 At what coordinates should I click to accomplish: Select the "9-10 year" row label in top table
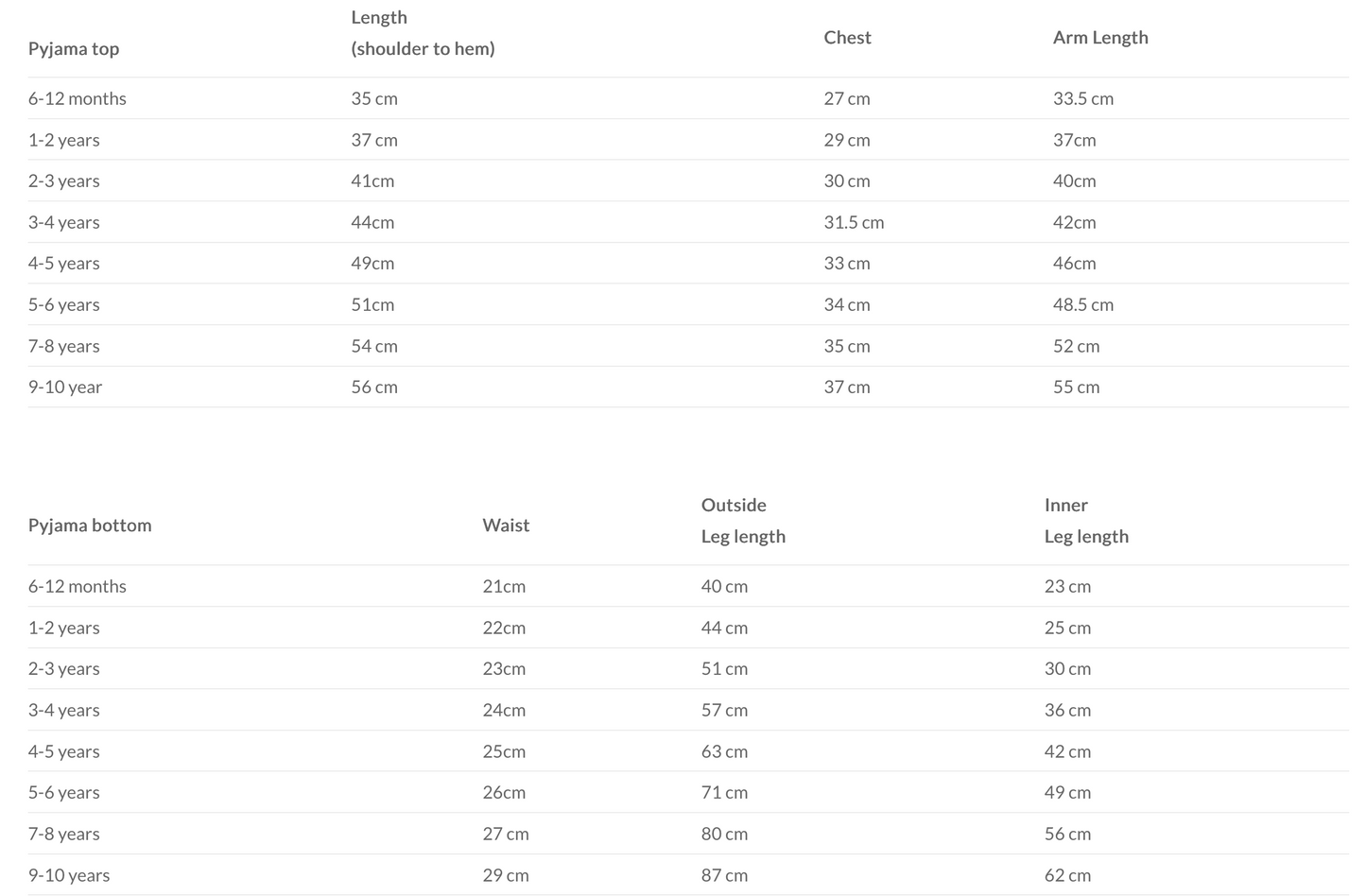point(65,388)
